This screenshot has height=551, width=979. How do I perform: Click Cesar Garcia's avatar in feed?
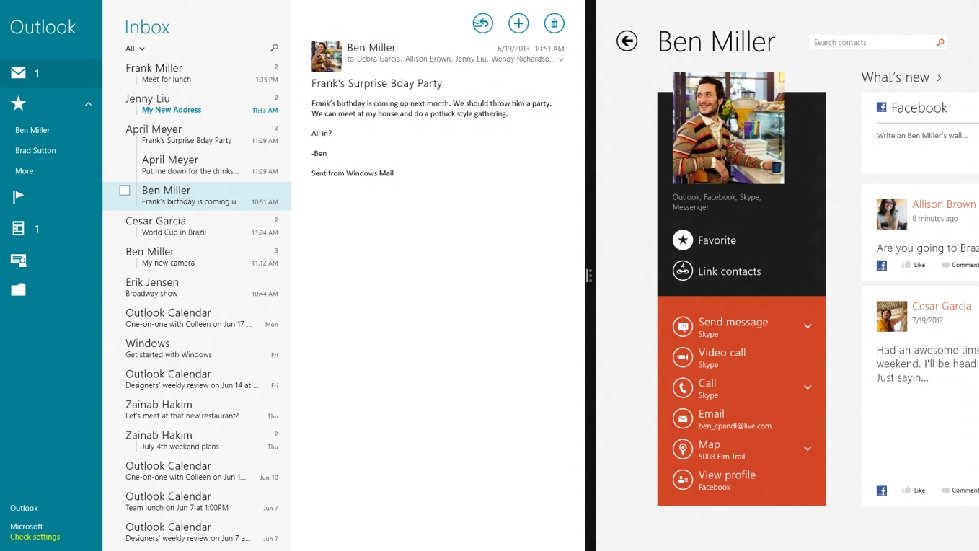coord(892,316)
